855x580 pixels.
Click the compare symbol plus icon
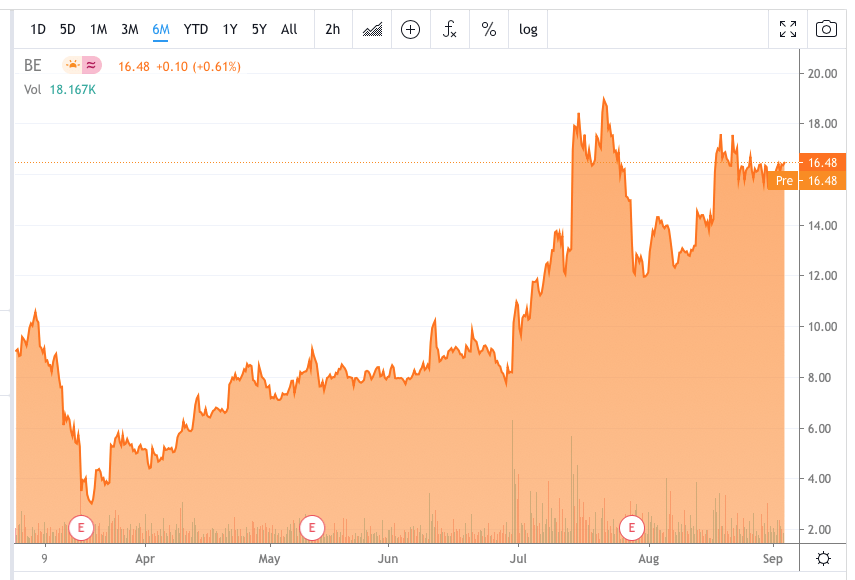tap(410, 29)
